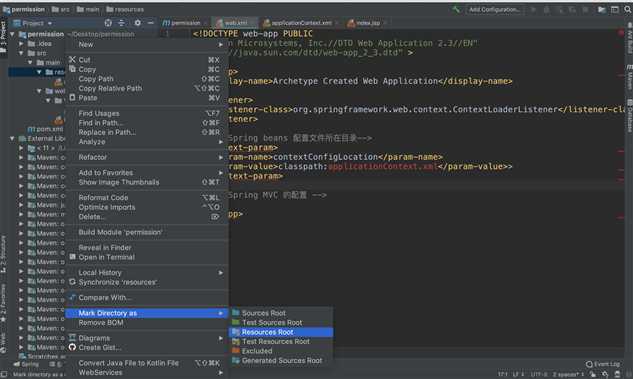Click the GitHub icon beside Create Gist
Image resolution: width=633 pixels, height=379 pixels.
tap(72, 347)
